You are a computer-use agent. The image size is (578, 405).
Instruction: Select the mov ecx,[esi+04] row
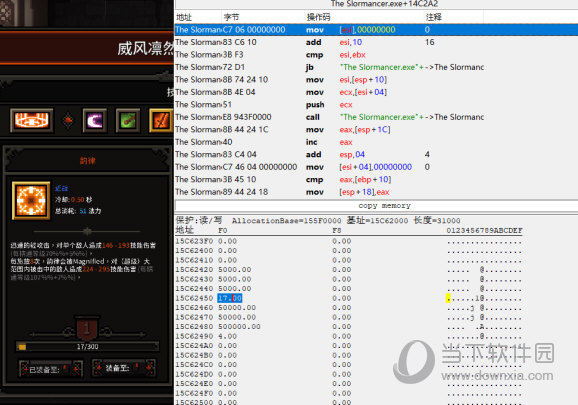[x=376, y=92]
